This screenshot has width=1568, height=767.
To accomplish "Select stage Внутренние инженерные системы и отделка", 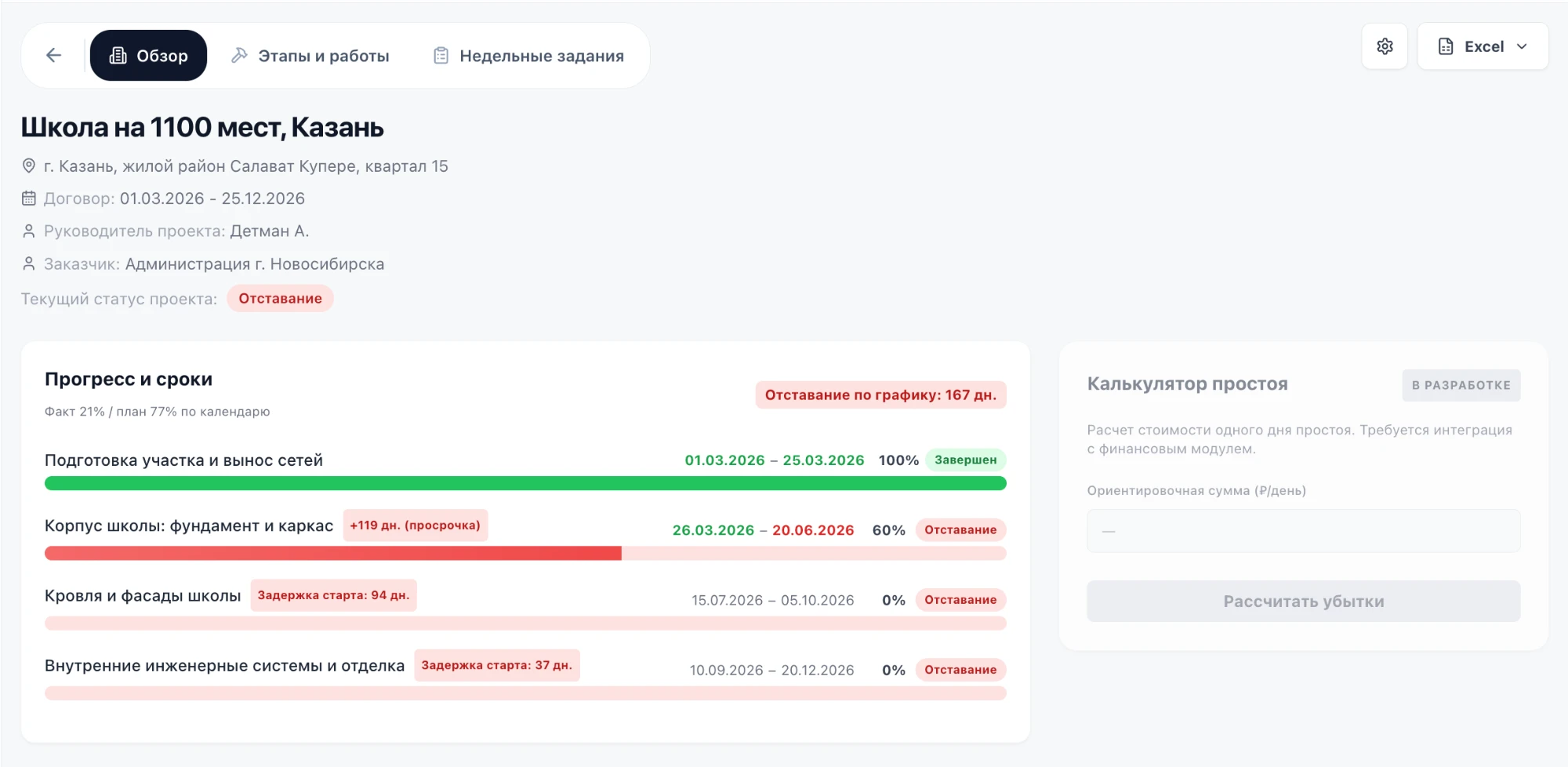I will point(224,666).
